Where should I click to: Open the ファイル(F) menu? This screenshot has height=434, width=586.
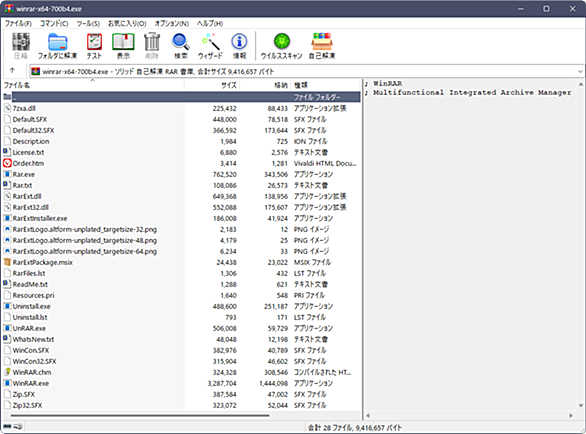pyautogui.click(x=18, y=24)
